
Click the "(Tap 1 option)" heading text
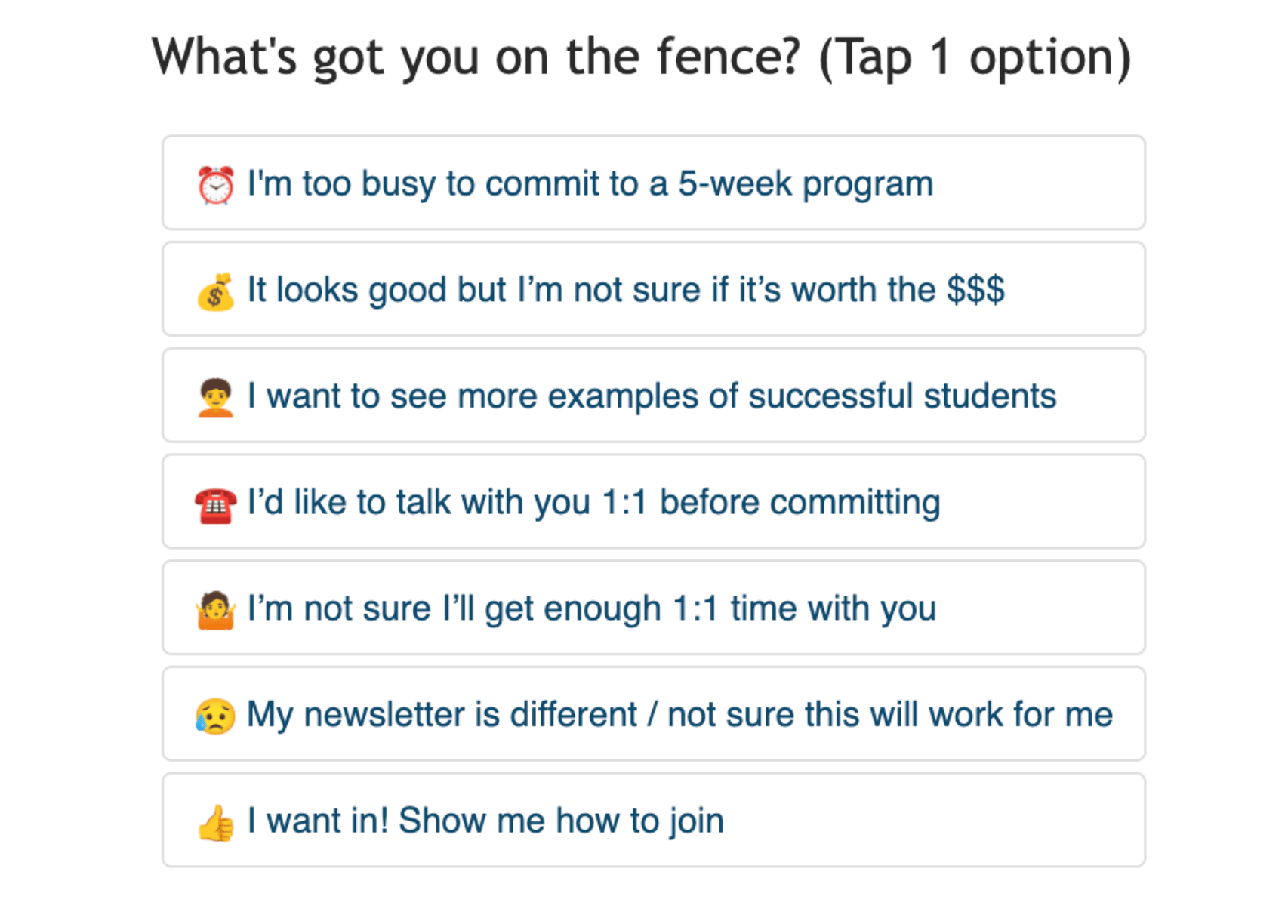click(974, 57)
